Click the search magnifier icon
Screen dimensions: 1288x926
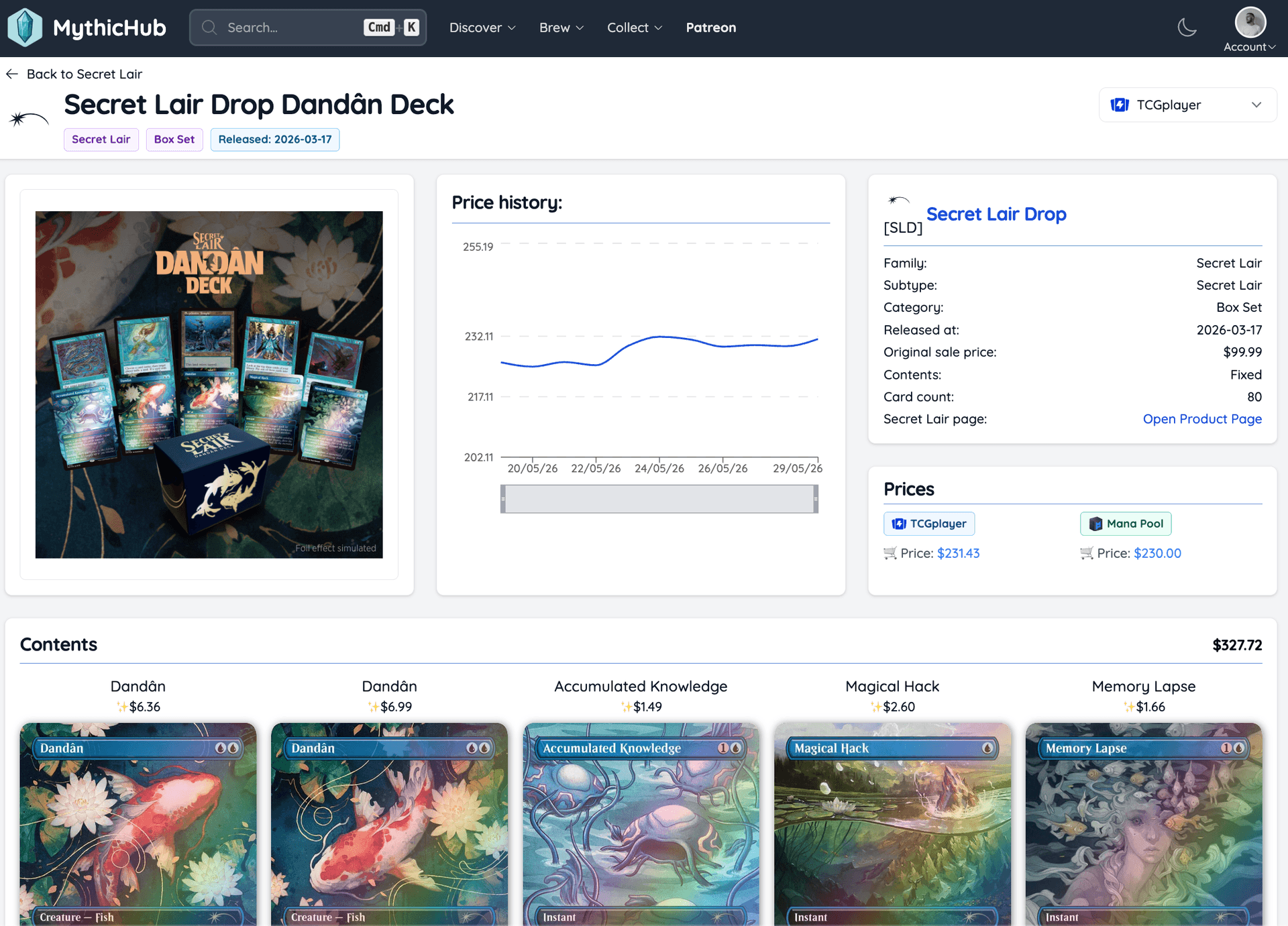click(x=209, y=27)
